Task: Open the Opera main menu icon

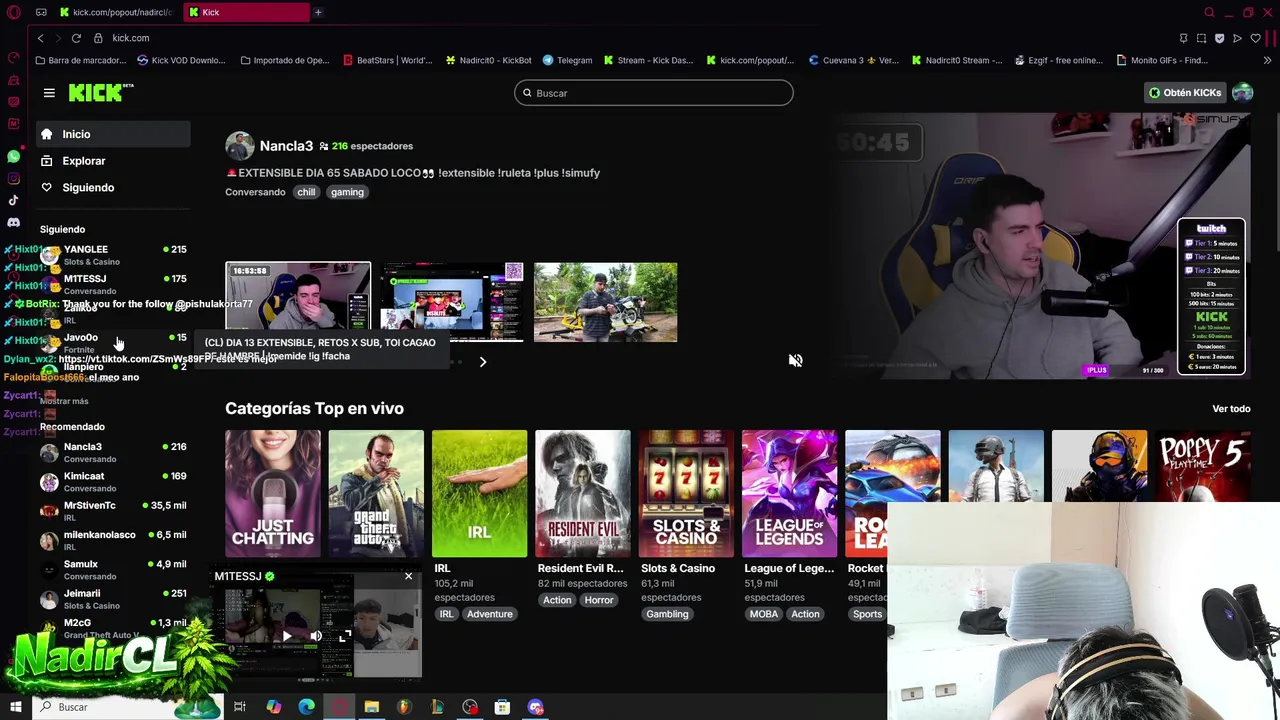Action: click(14, 12)
